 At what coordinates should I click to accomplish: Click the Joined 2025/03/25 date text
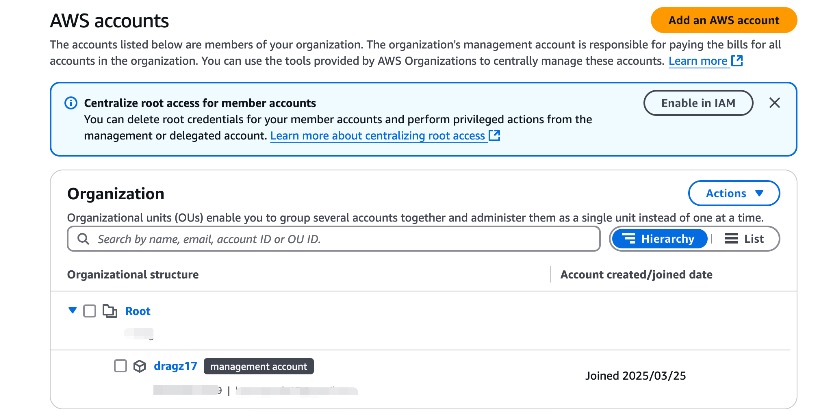[636, 376]
